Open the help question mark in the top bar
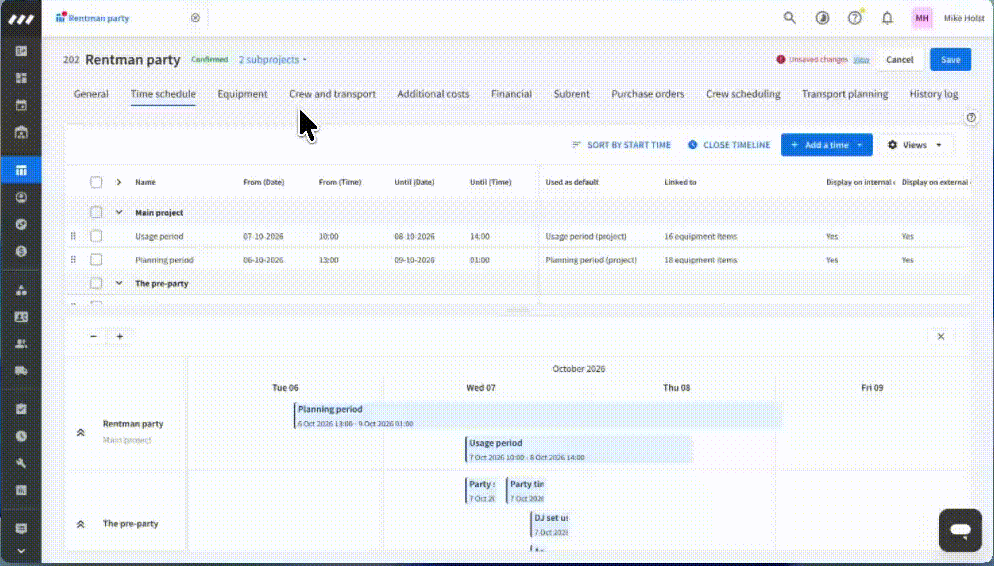This screenshot has height=566, width=994. [855, 18]
